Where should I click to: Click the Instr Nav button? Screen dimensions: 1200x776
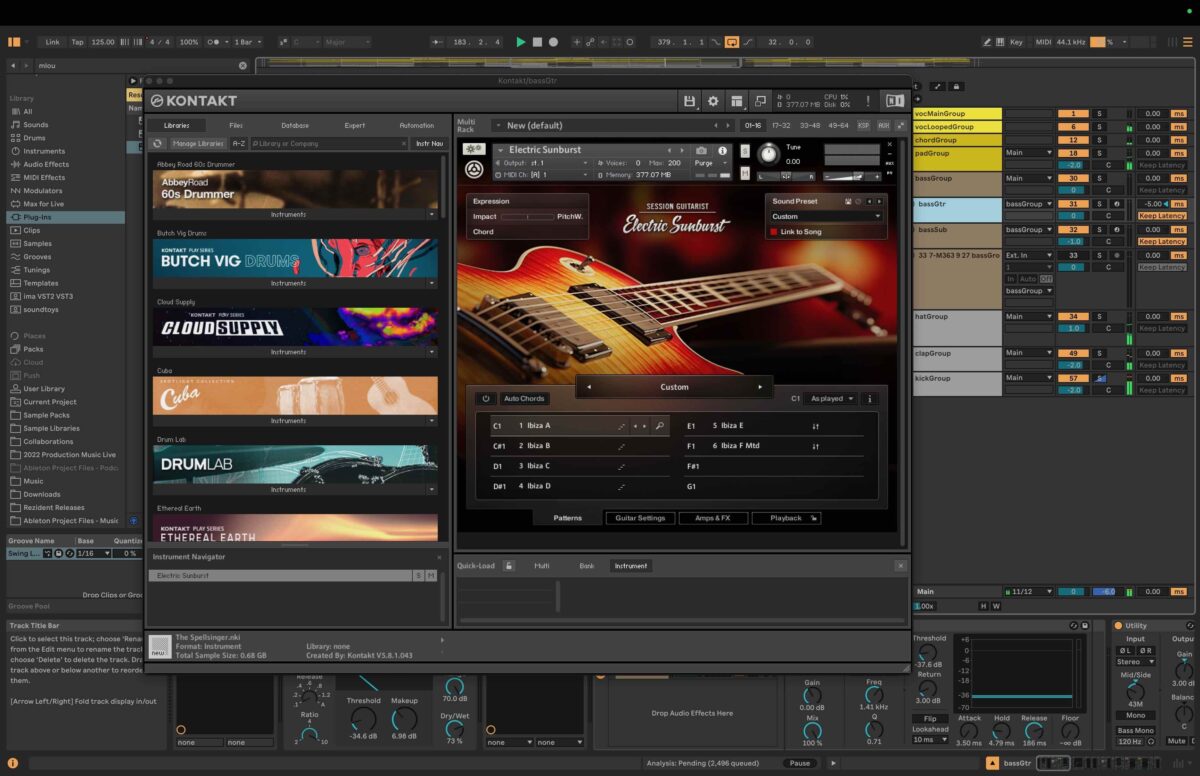(429, 143)
